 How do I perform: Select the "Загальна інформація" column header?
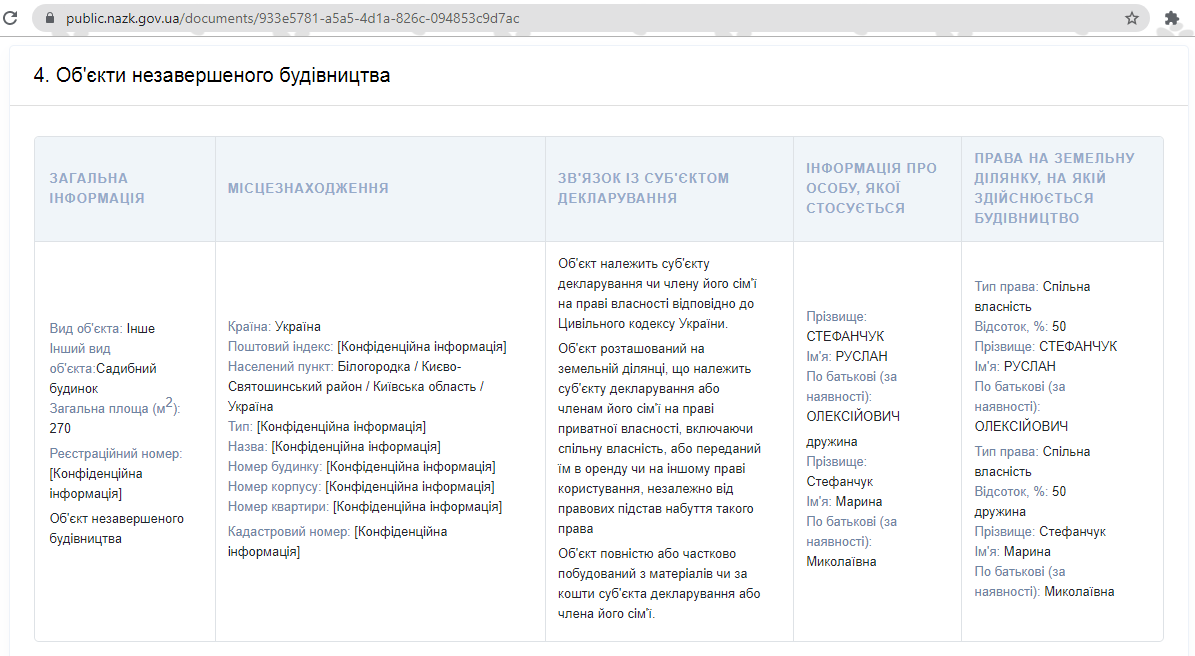click(97, 188)
